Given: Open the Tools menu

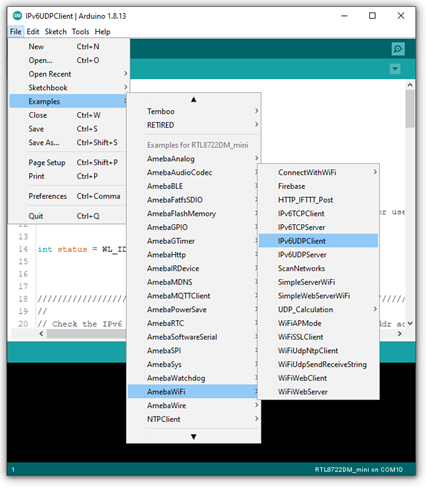Looking at the screenshot, I should pyautogui.click(x=81, y=32).
